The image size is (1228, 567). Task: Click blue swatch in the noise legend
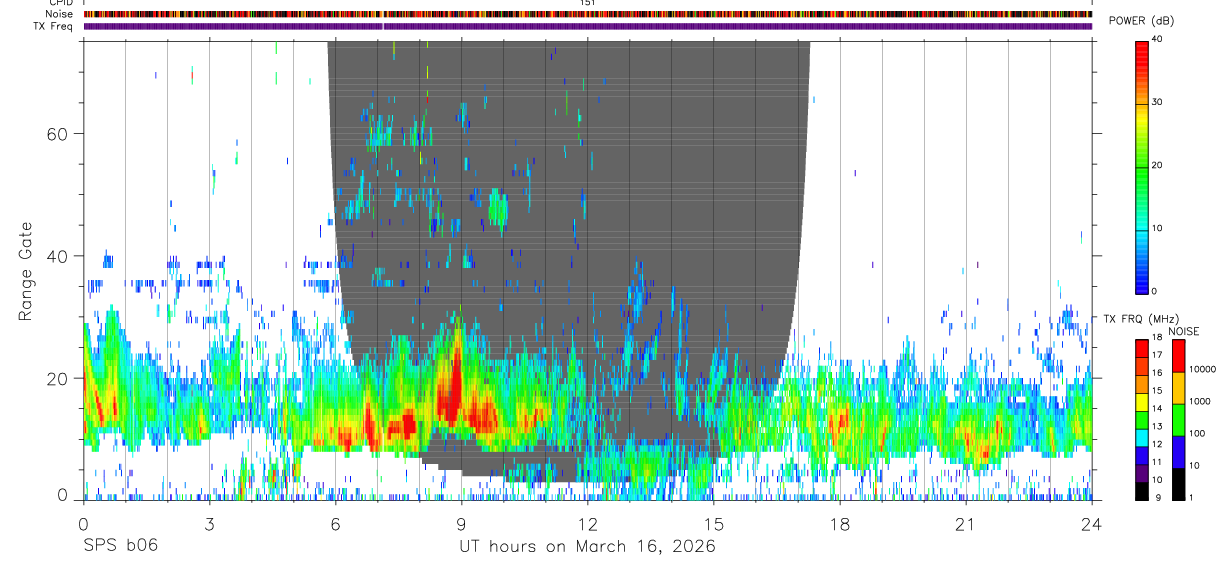pyautogui.click(x=1178, y=452)
